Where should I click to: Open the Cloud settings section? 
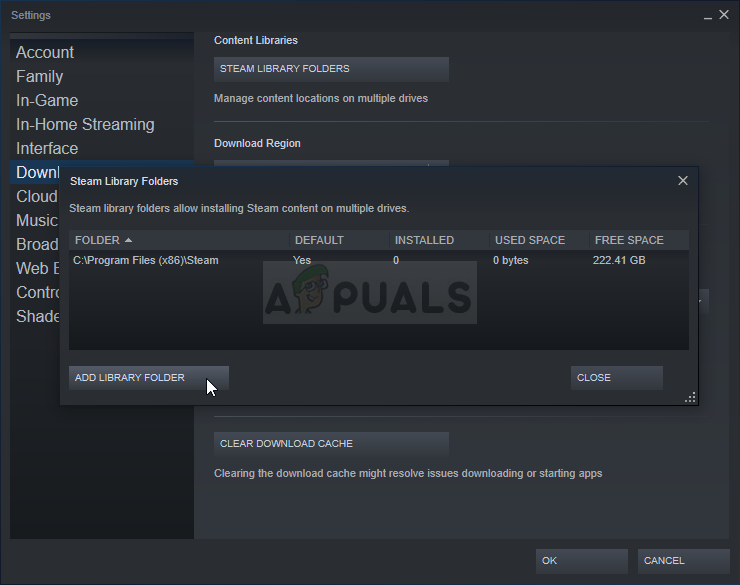tap(37, 197)
